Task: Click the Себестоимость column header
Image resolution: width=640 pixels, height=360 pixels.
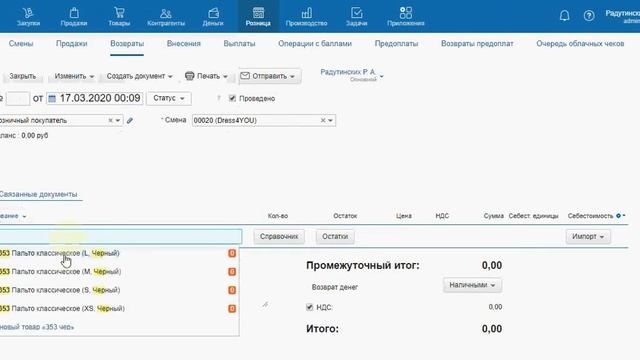Action: click(x=590, y=216)
